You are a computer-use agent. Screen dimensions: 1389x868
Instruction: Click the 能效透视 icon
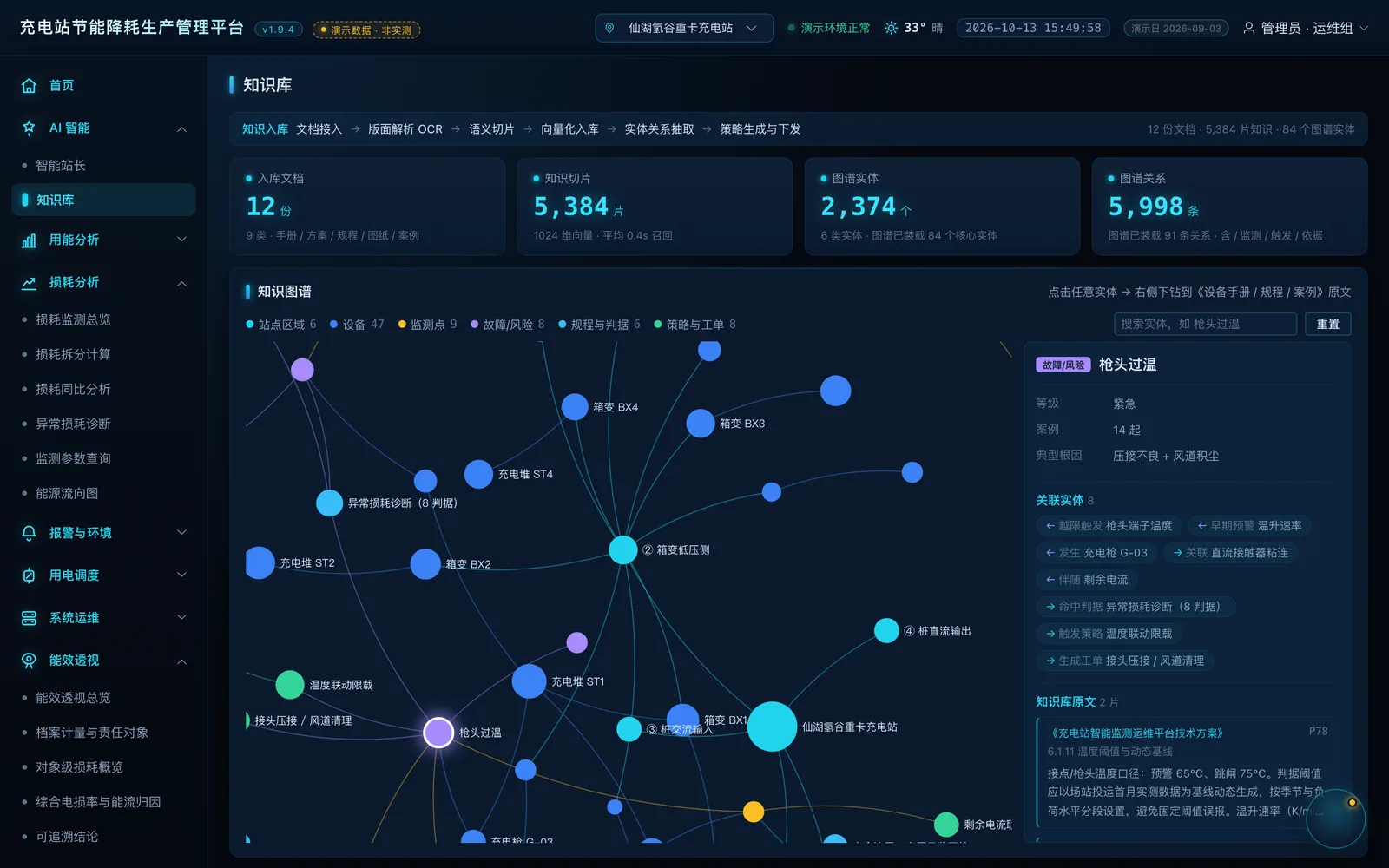tap(29, 661)
